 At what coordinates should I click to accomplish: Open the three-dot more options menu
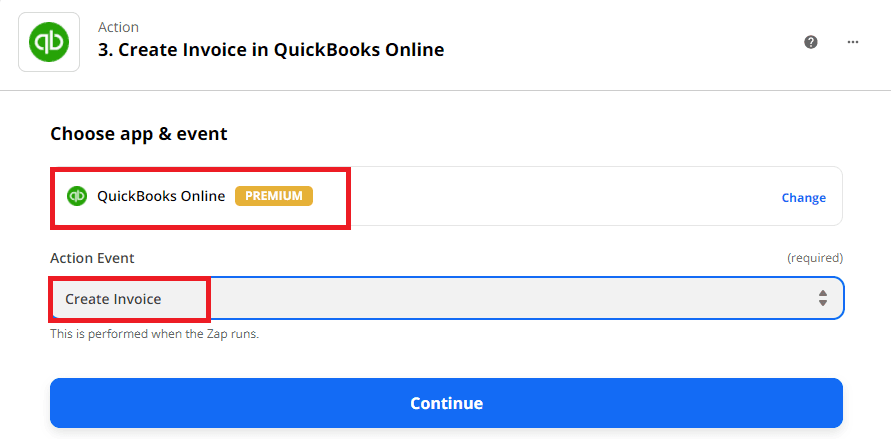point(853,42)
